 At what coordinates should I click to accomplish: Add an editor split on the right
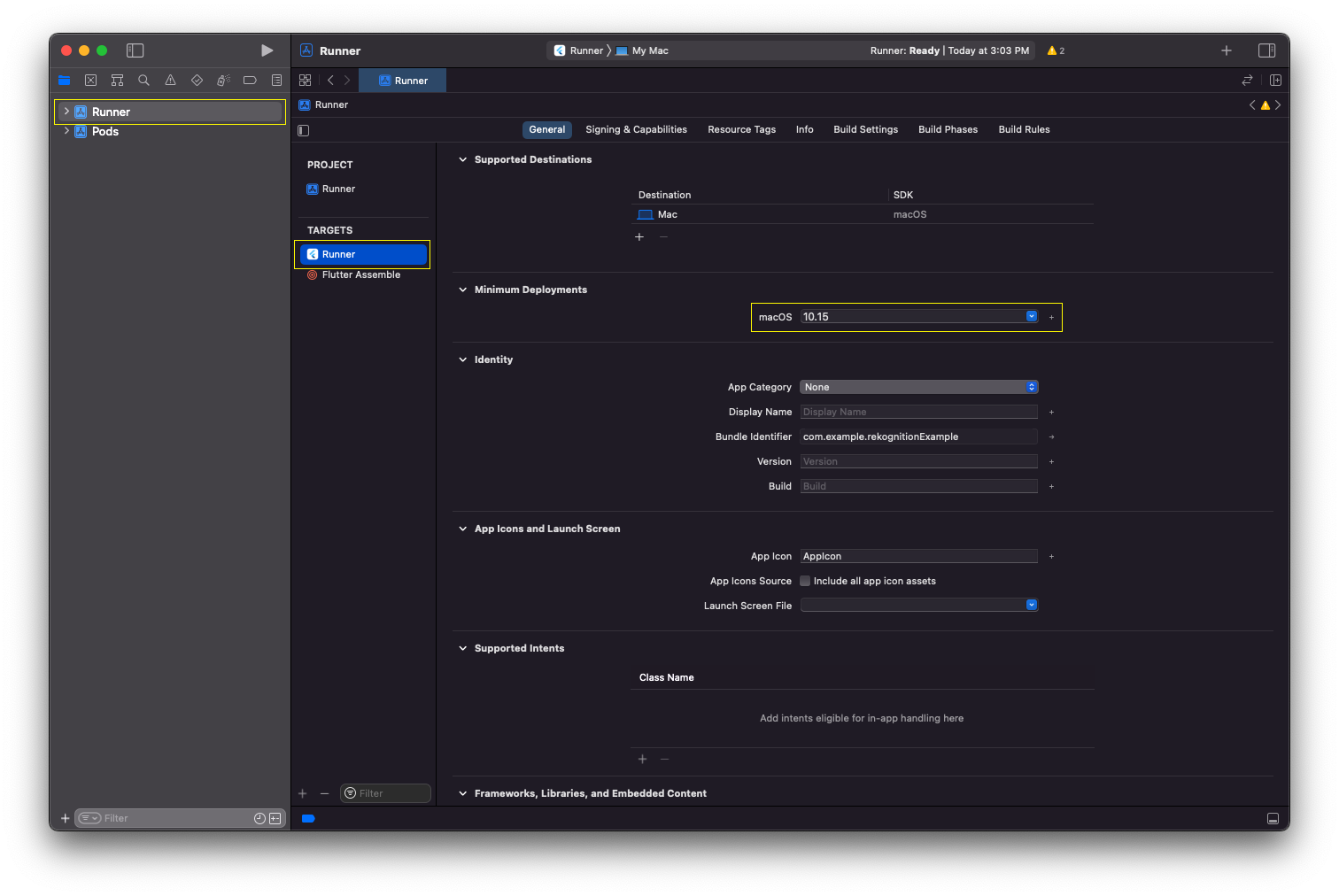(1275, 80)
